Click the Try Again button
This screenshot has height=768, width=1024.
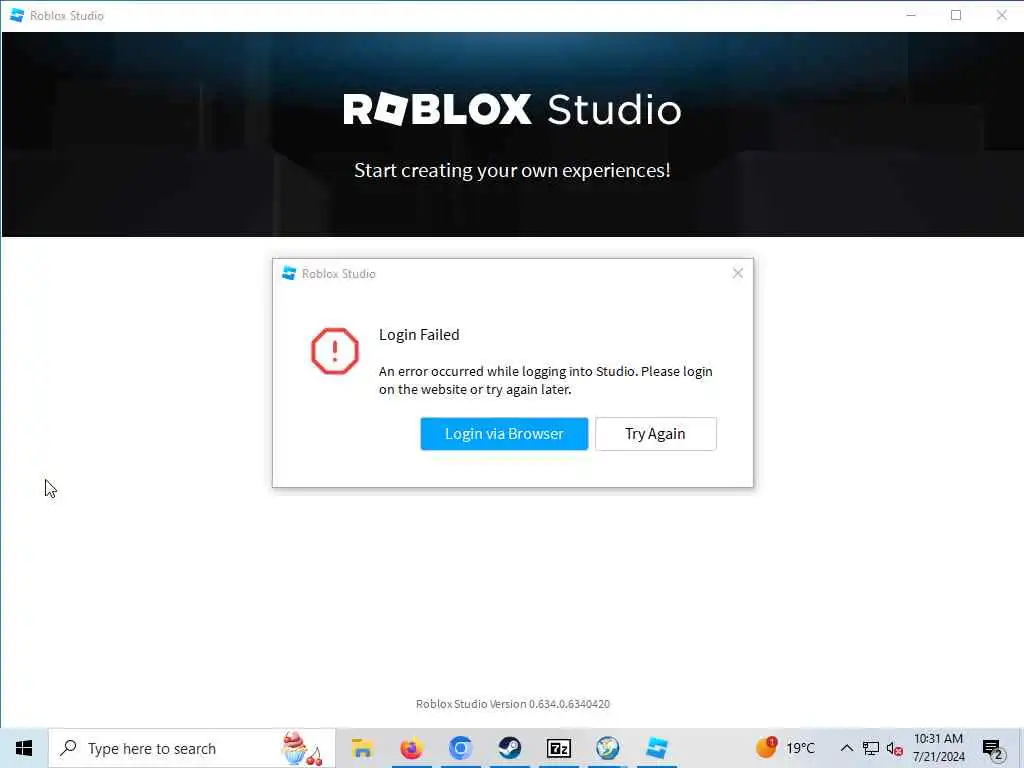[x=656, y=434]
